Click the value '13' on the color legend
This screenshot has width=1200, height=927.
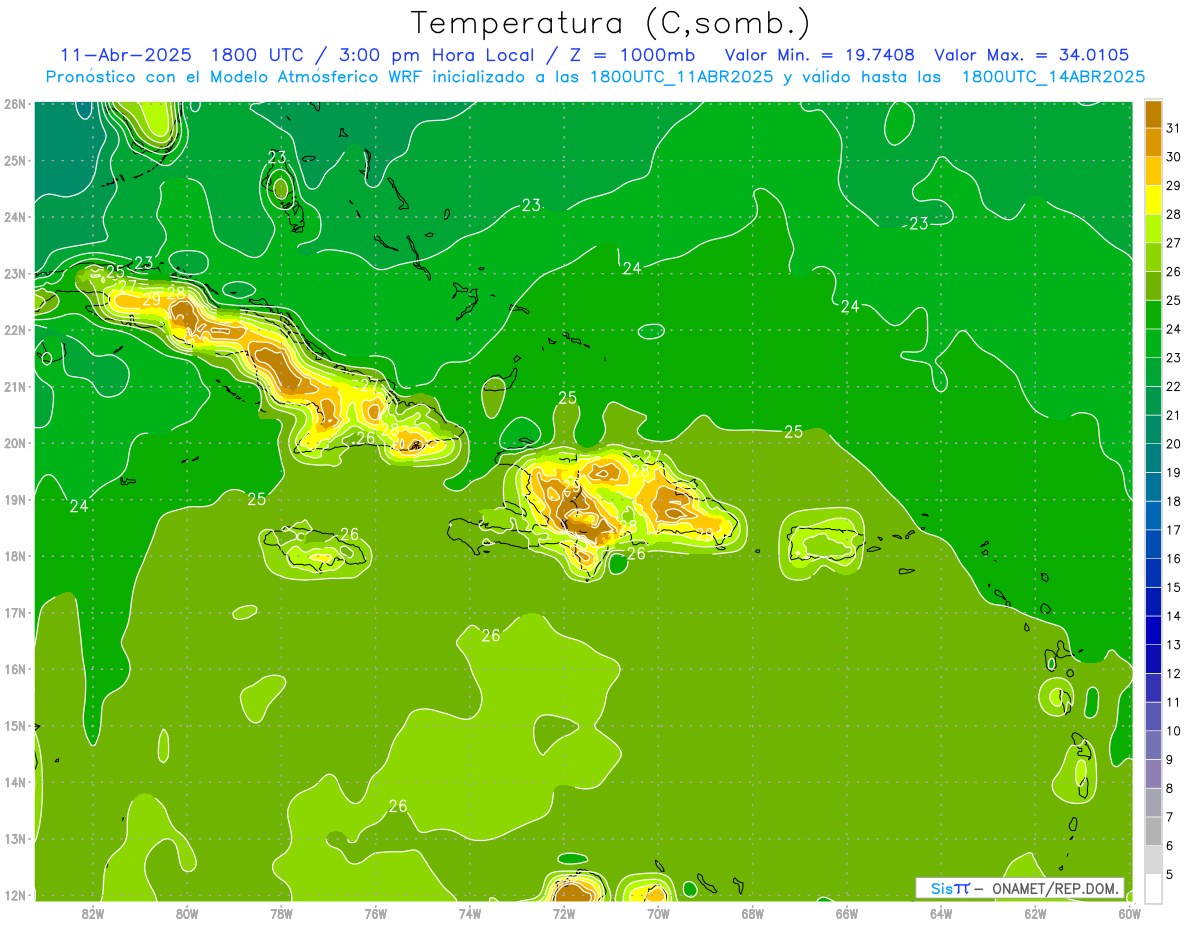[x=1174, y=645]
